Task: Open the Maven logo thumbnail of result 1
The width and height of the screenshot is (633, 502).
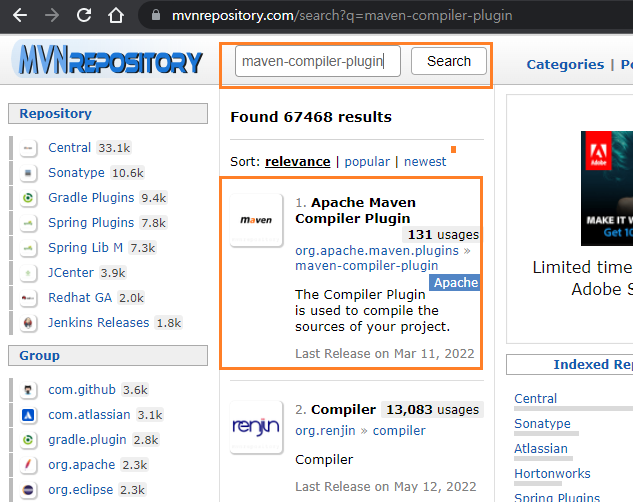Action: coord(256,220)
